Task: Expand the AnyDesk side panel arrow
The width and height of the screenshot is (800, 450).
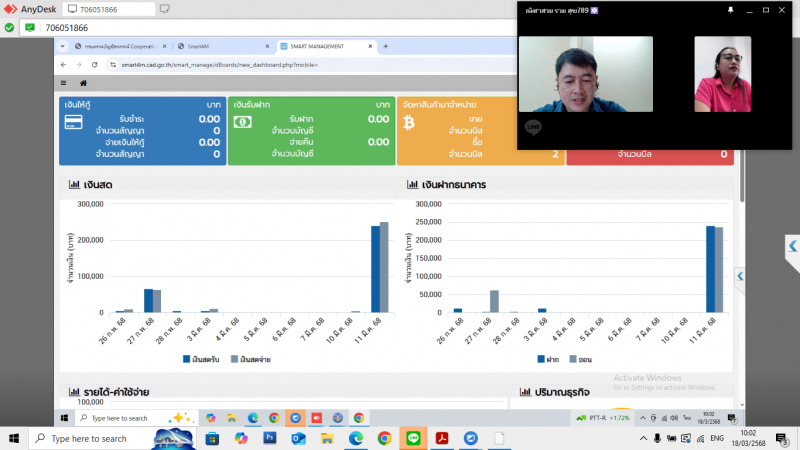Action: click(792, 246)
